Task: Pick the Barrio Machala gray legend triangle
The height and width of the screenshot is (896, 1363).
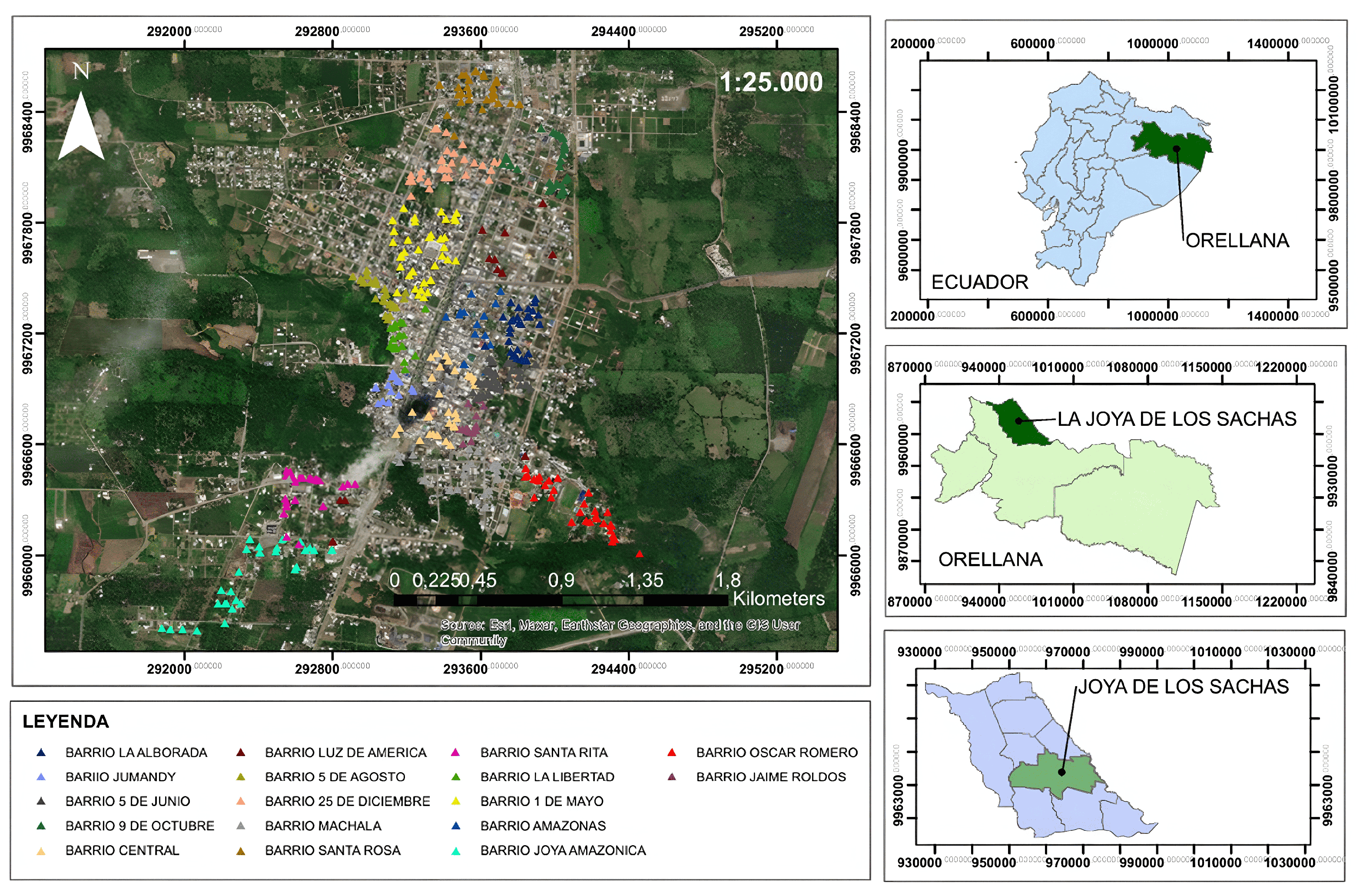Action: click(241, 826)
